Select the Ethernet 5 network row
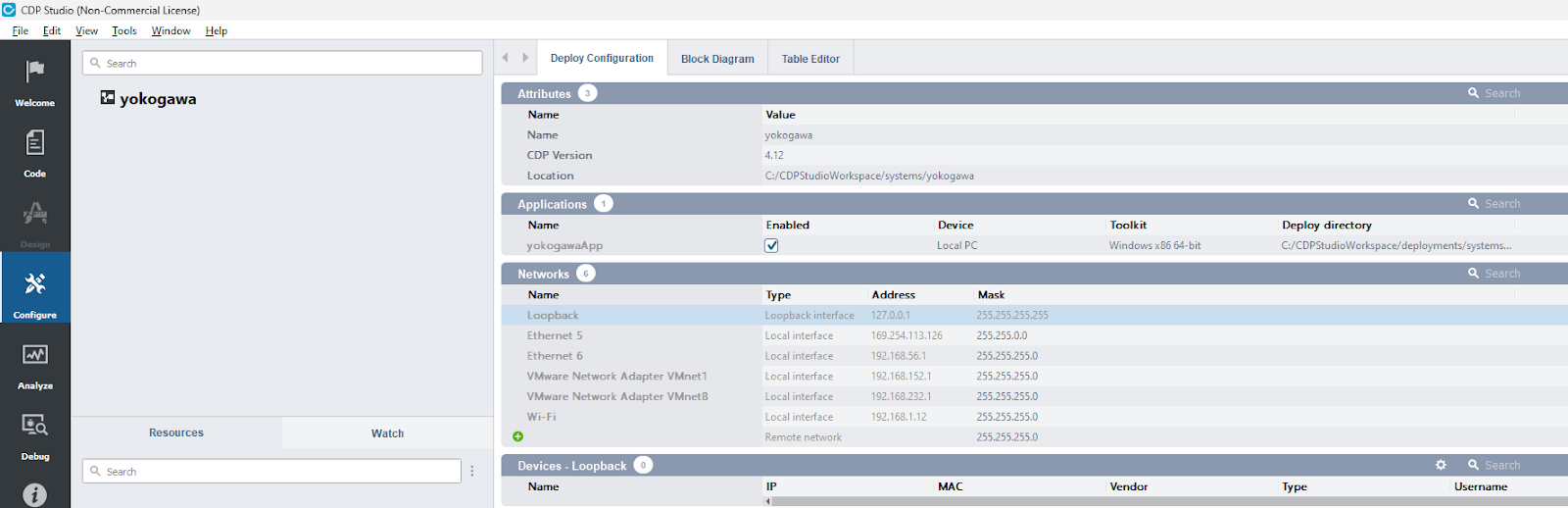This screenshot has width=1568, height=508. click(x=1034, y=335)
